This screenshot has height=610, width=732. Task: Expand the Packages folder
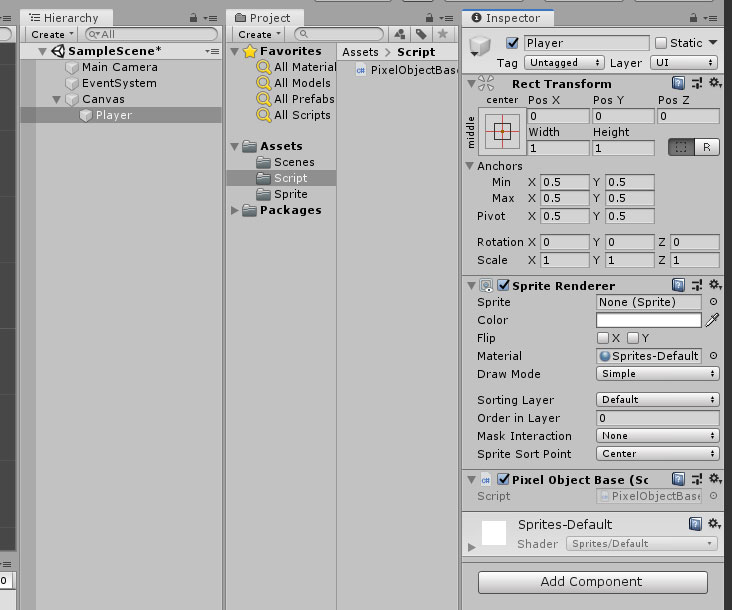tap(234, 210)
